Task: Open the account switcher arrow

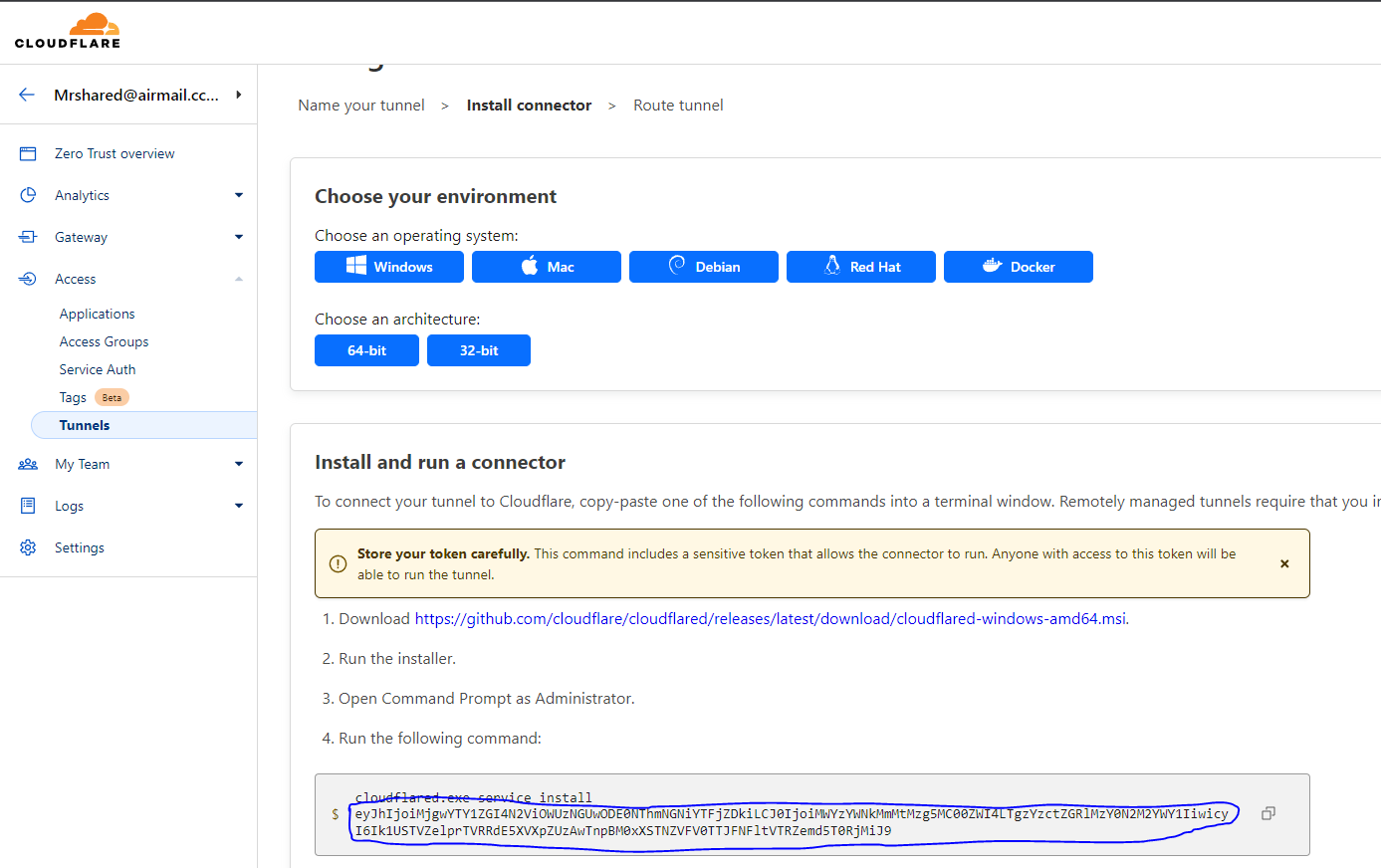Action: 239,95
